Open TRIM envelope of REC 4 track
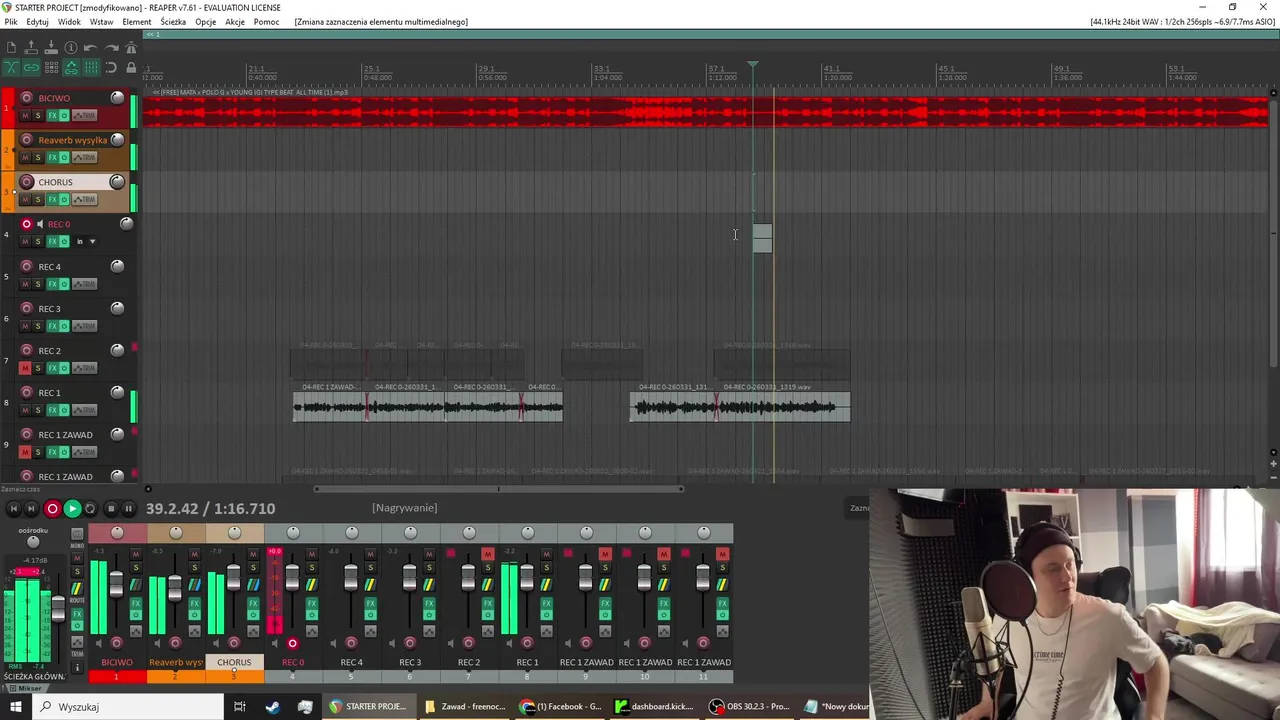Screen dimensions: 1280x720 click(85, 283)
